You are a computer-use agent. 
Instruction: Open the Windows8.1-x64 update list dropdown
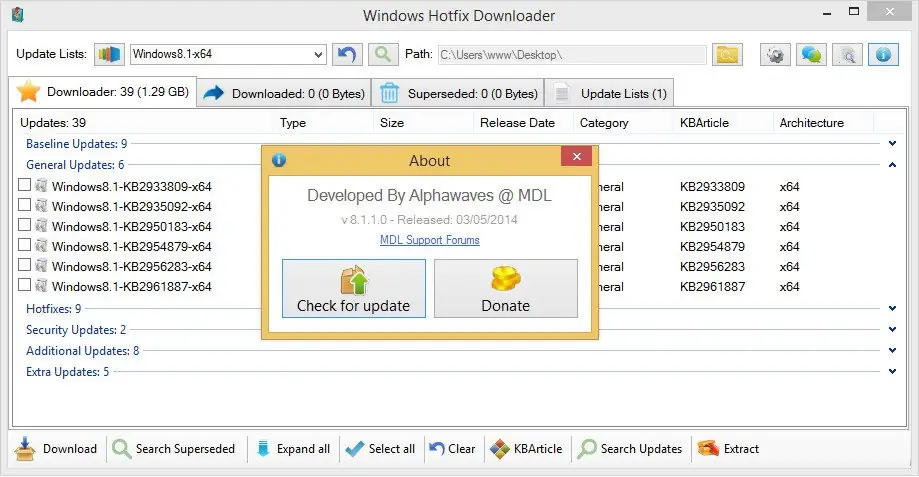pyautogui.click(x=318, y=54)
